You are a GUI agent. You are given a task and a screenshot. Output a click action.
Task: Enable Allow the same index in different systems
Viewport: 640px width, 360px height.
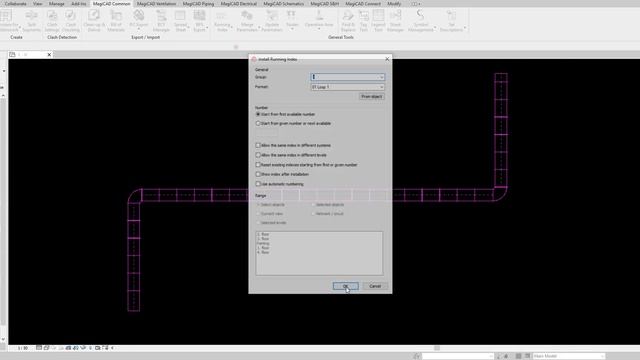click(258, 145)
